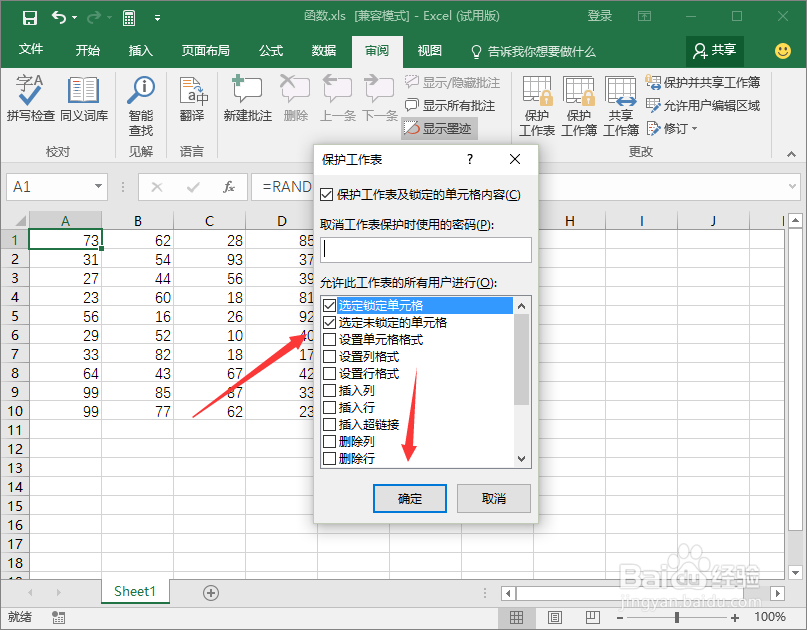
Task: Click the delete comment (删除) icon
Action: [x=295, y=99]
